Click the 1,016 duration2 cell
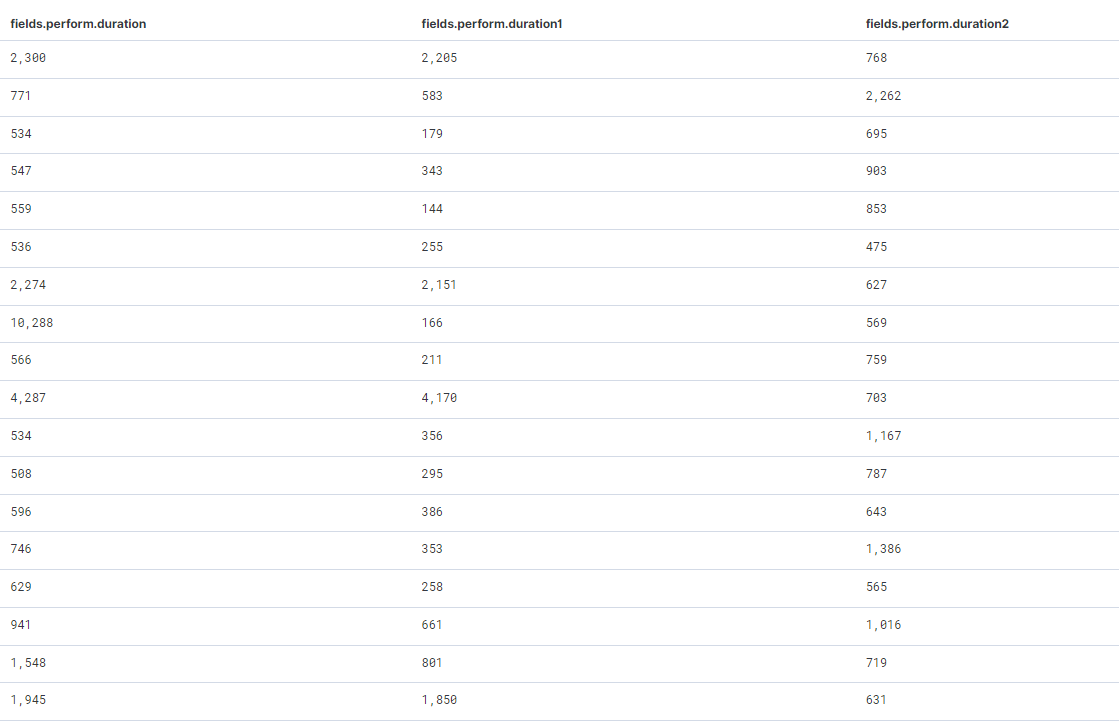Screen dimensions: 1119x721 883,625
